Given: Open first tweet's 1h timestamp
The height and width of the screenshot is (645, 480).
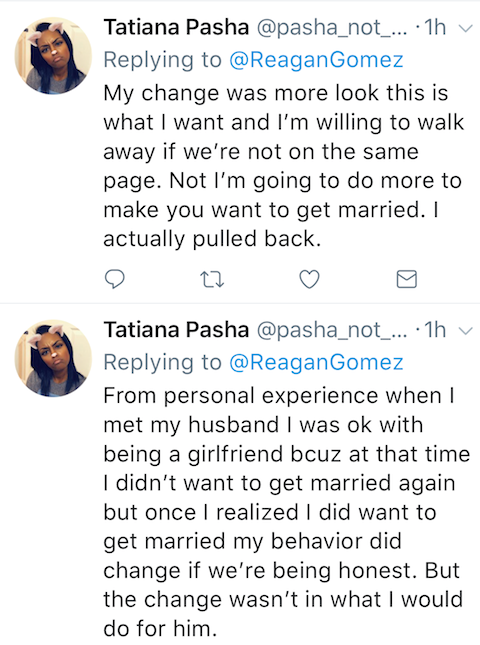Looking at the screenshot, I should tap(435, 28).
